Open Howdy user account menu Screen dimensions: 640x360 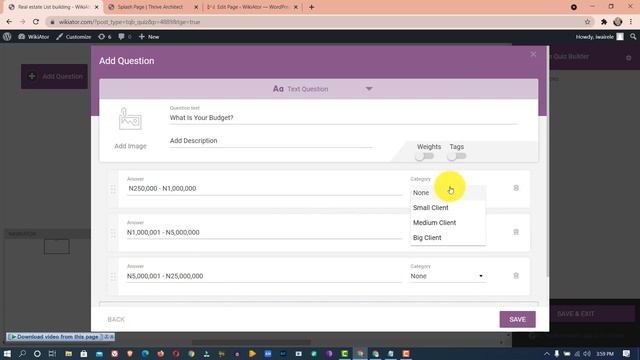tap(599, 36)
